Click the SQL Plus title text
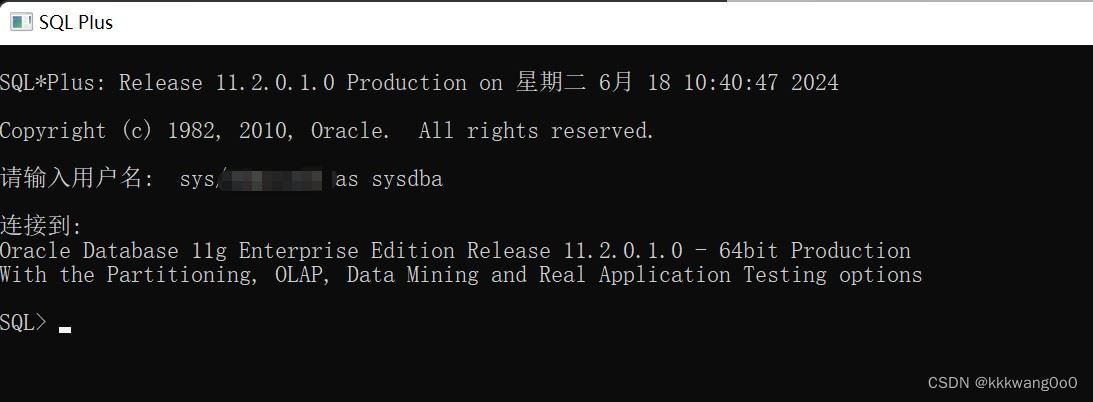 coord(76,22)
